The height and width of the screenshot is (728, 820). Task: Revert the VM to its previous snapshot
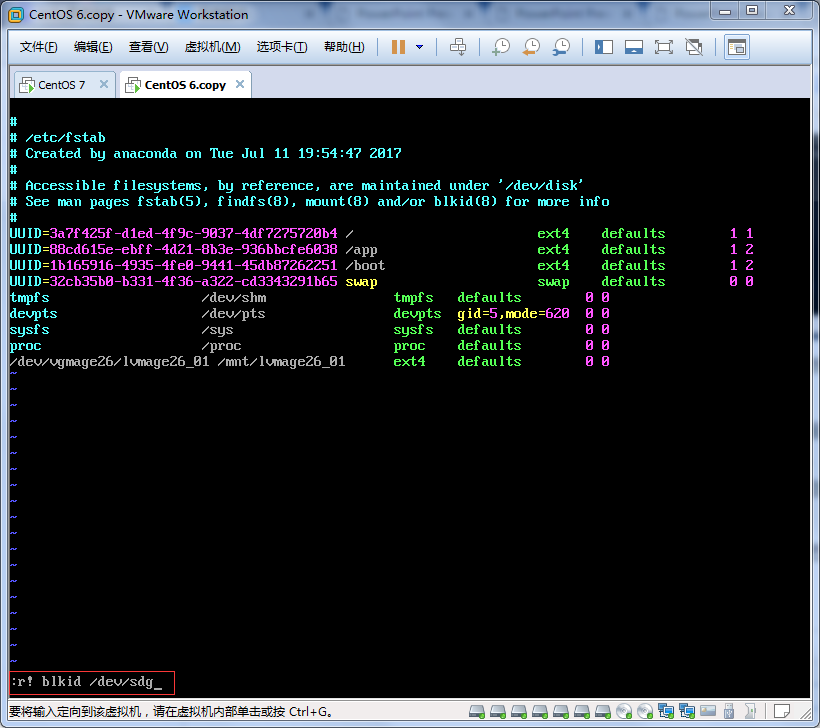[x=531, y=47]
